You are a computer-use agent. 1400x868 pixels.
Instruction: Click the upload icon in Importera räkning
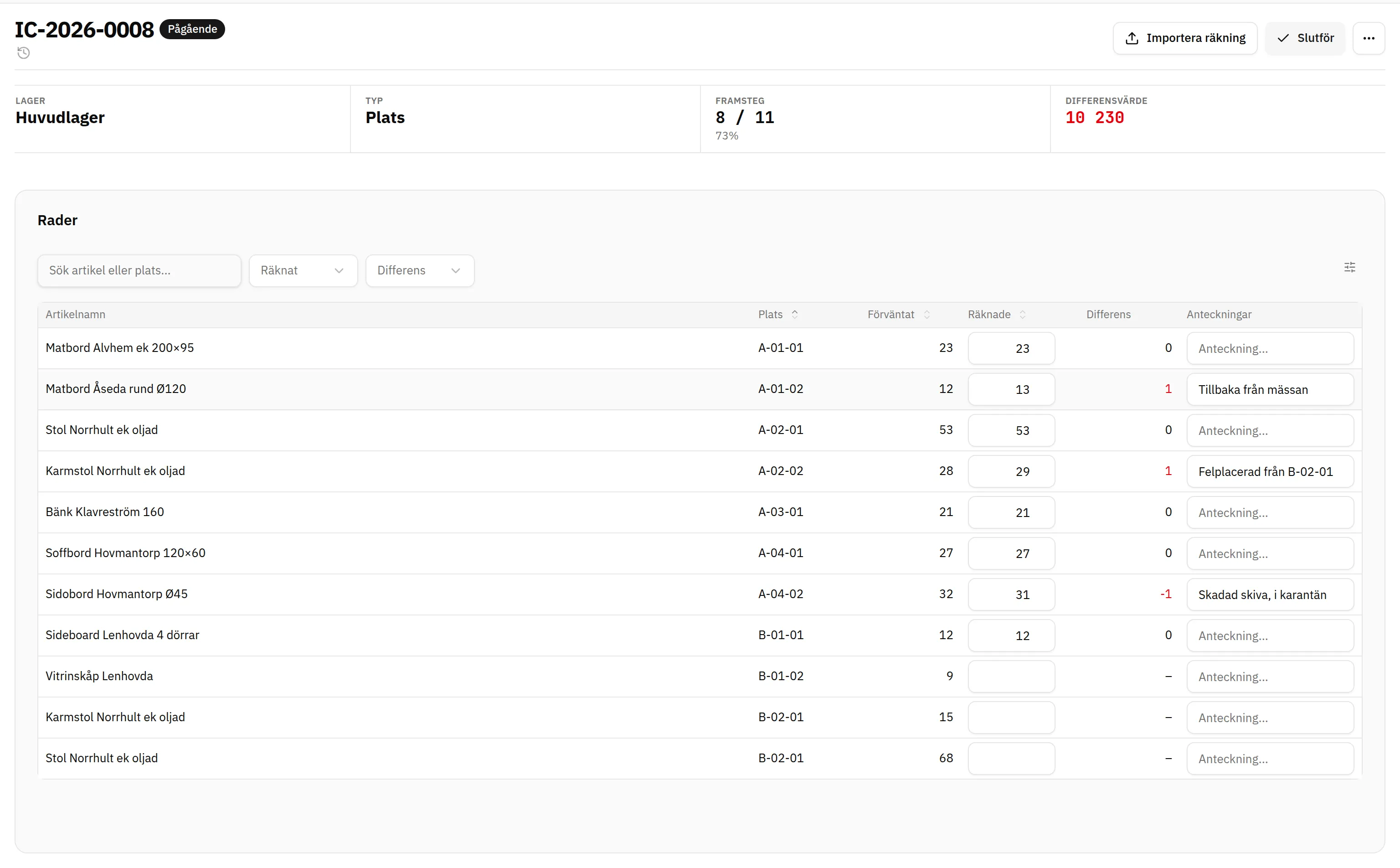[x=1132, y=38]
